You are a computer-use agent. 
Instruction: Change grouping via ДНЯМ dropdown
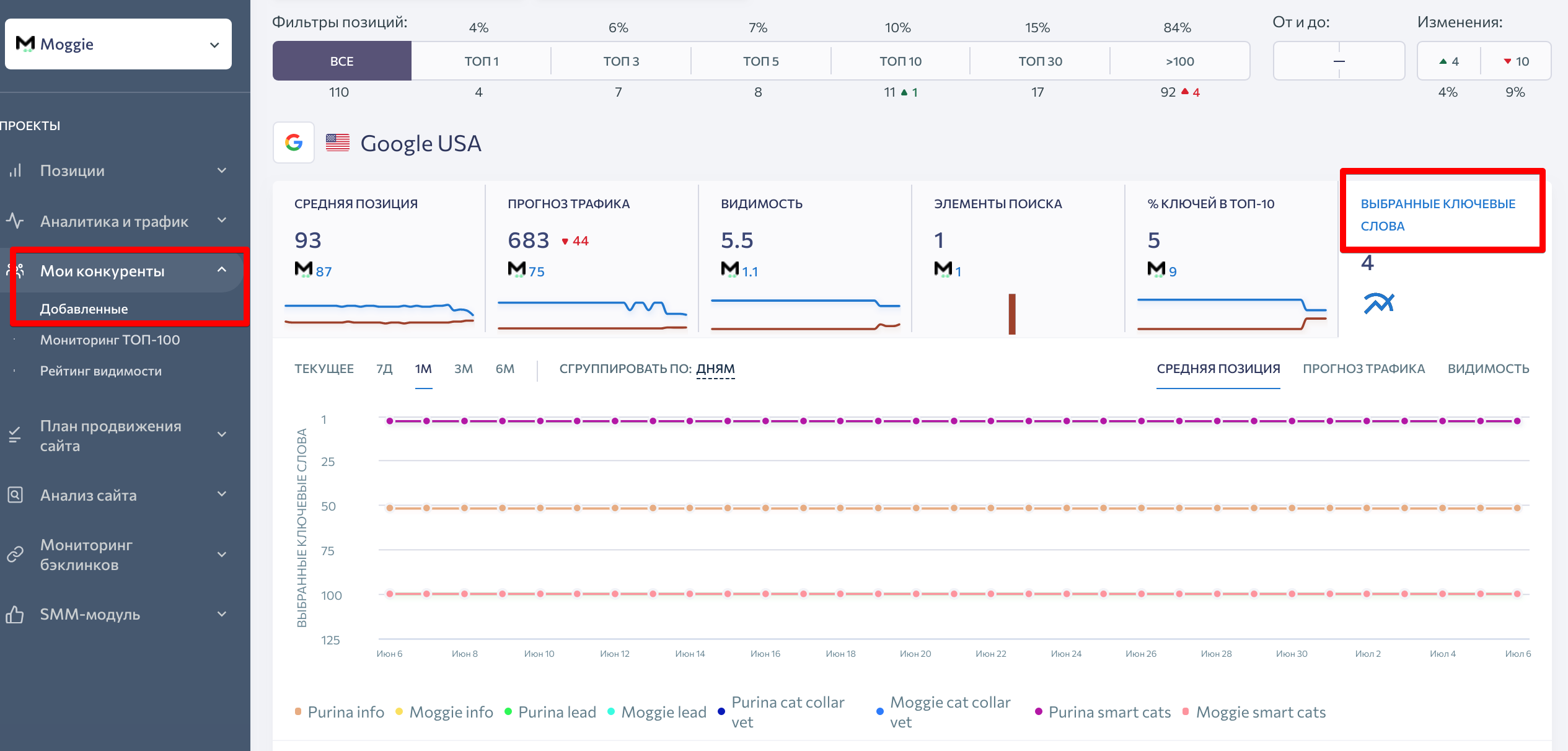pyautogui.click(x=715, y=369)
